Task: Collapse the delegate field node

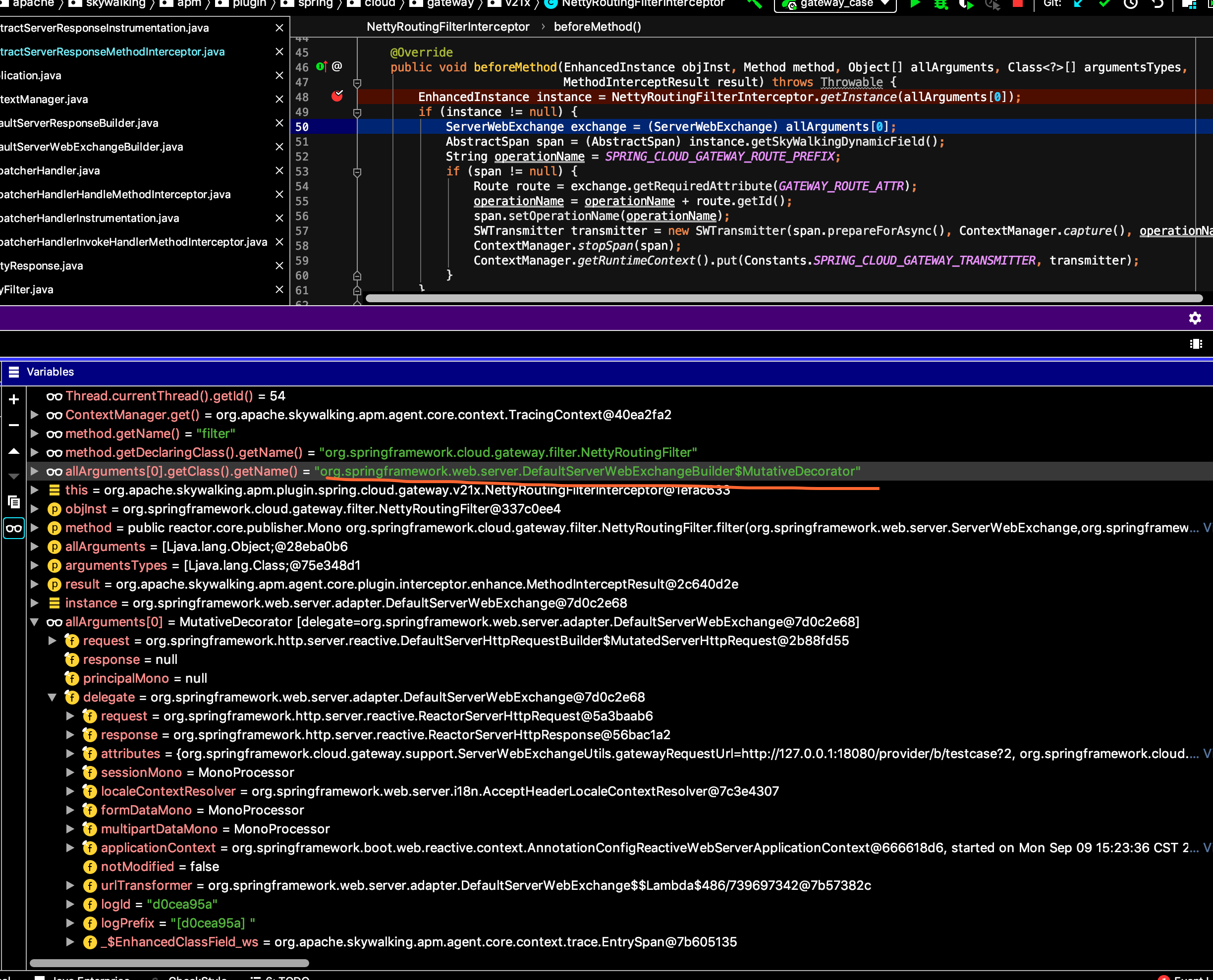Action: tap(52, 697)
